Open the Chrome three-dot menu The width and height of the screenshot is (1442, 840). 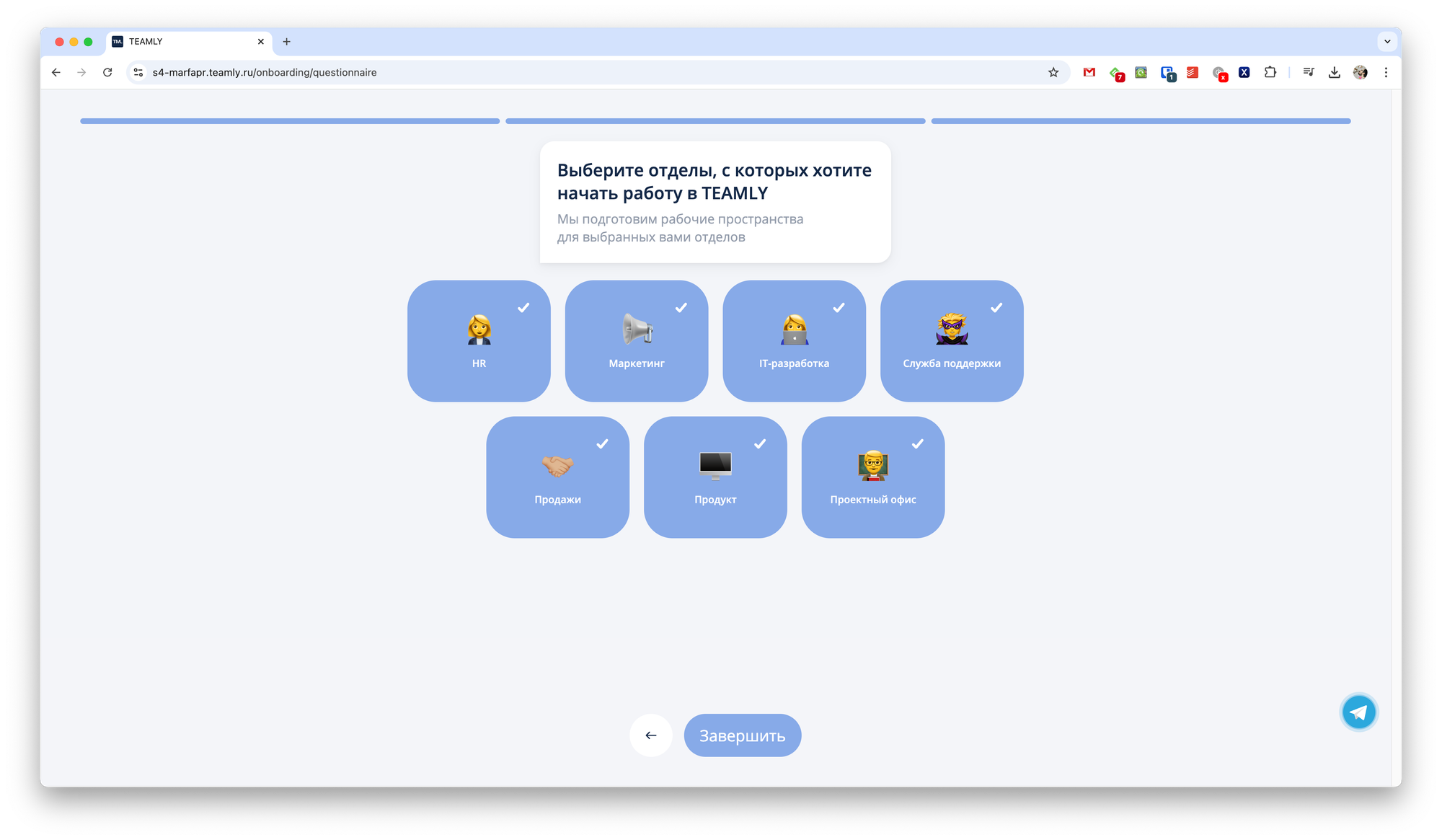coord(1386,72)
